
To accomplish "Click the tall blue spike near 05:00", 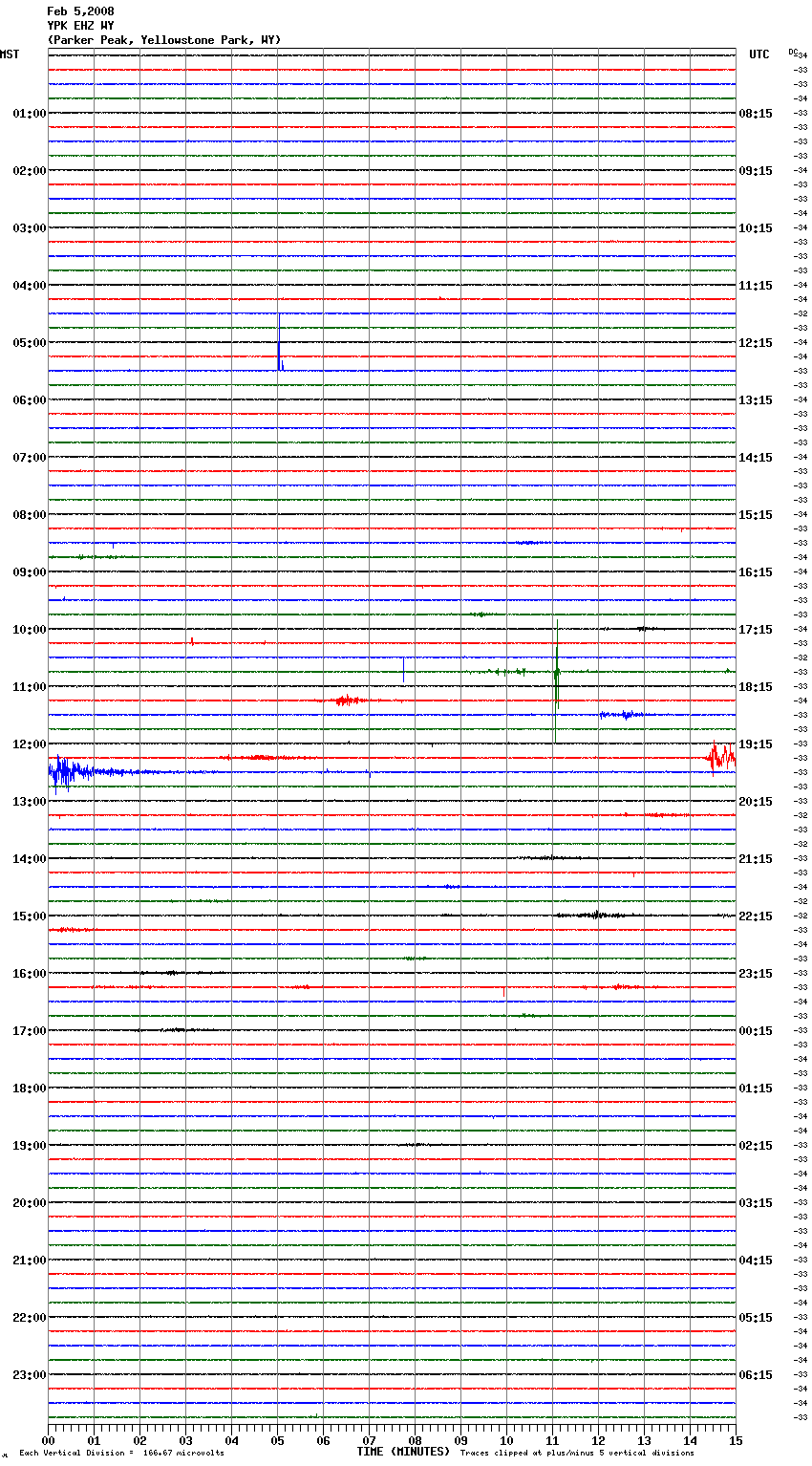I will point(279,342).
